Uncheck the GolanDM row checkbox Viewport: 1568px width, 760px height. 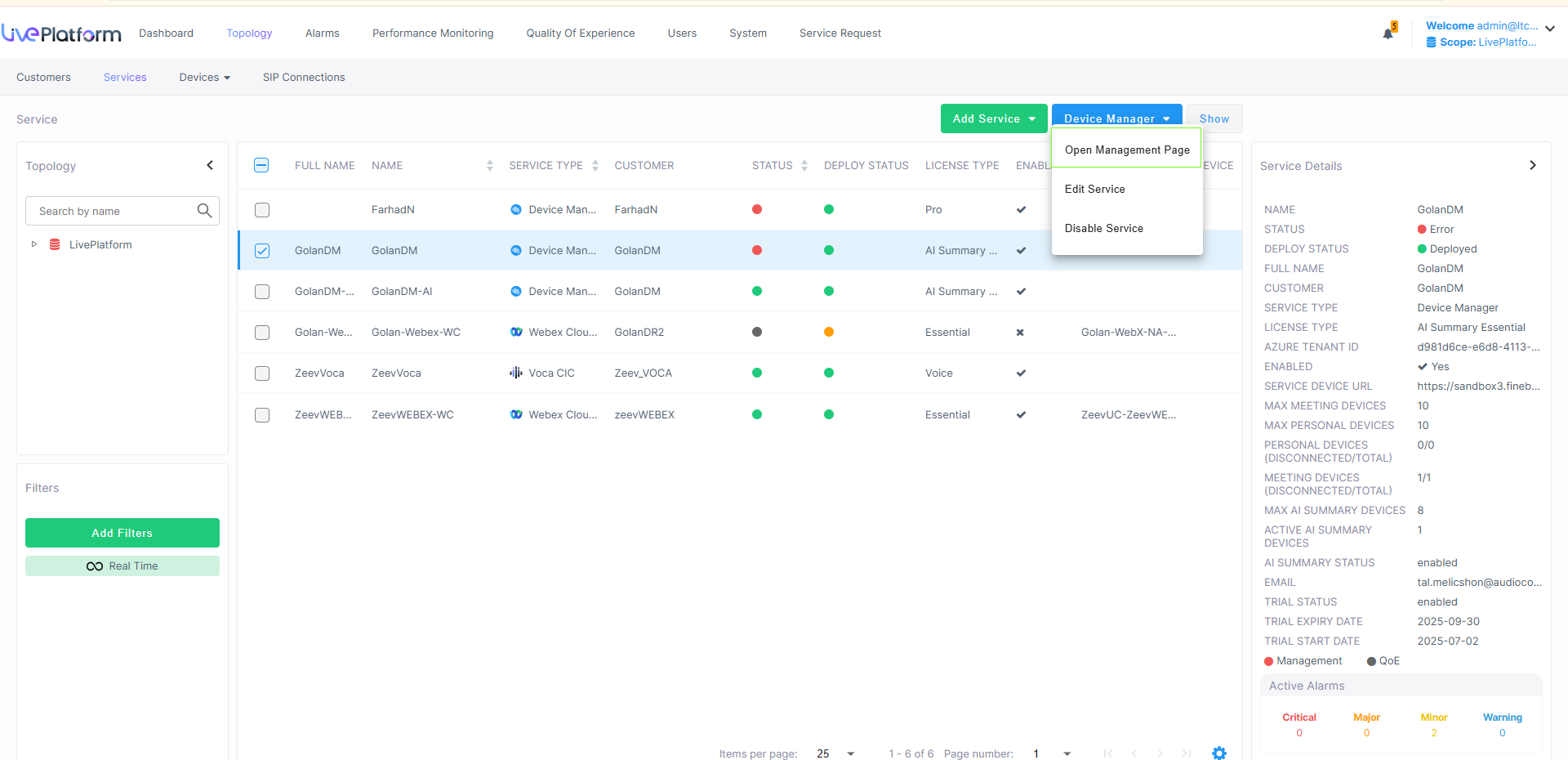point(262,251)
